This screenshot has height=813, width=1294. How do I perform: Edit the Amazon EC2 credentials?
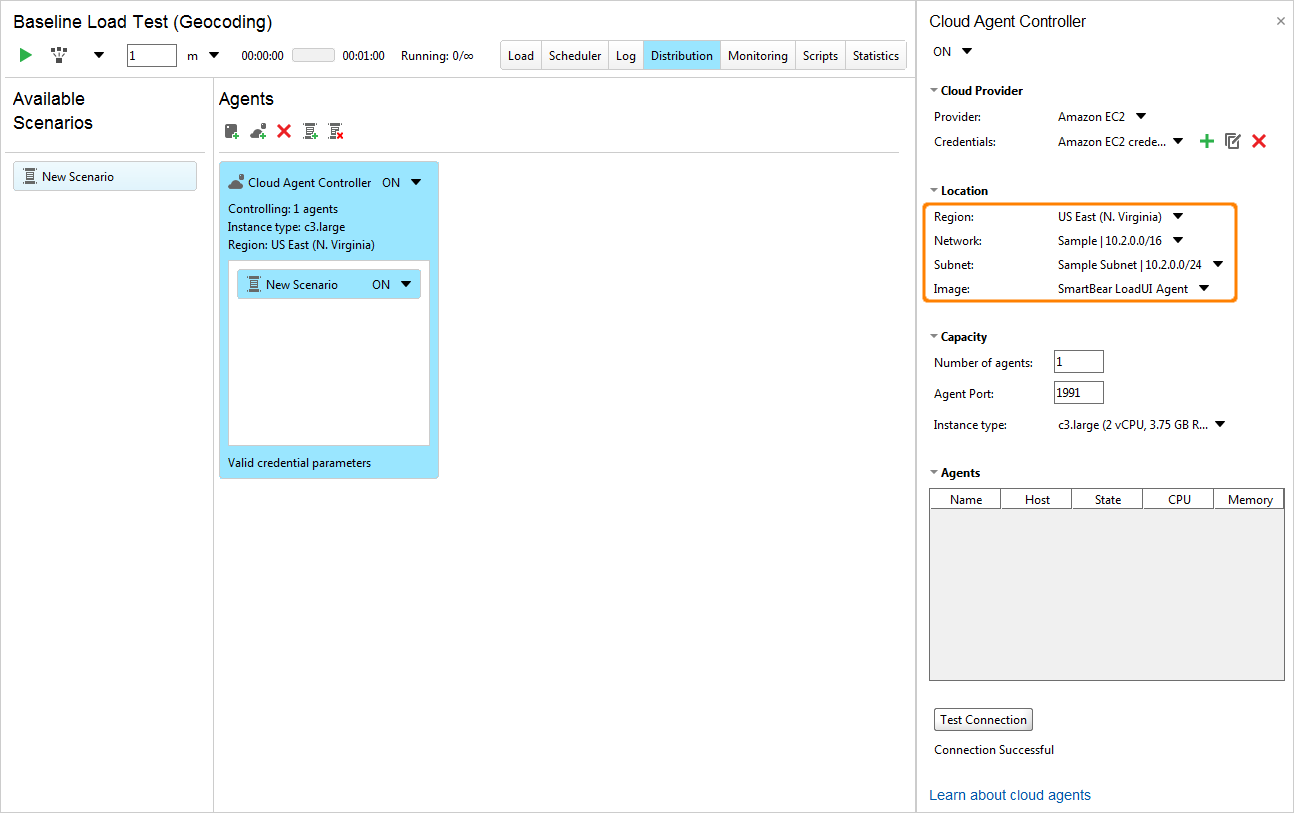coord(1232,141)
